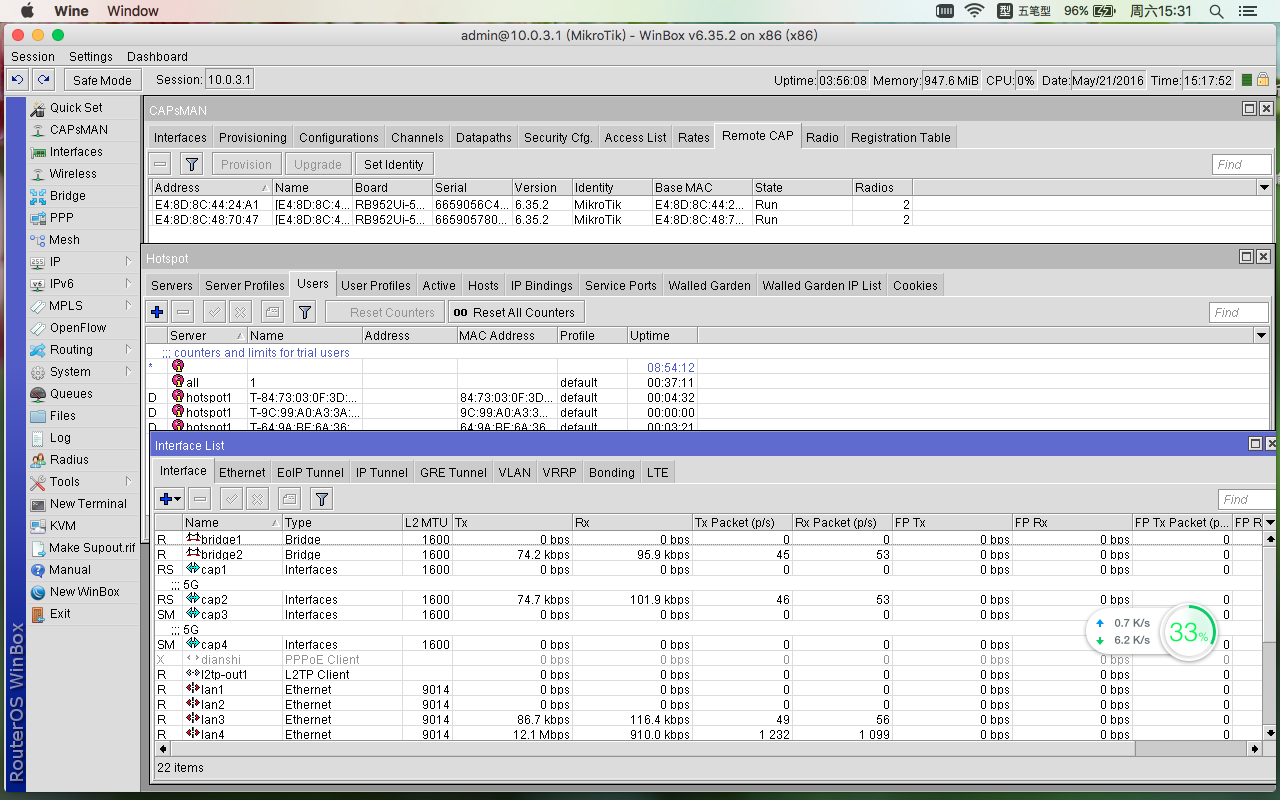The width and height of the screenshot is (1280, 800).
Task: Open New WinBox from the sidebar
Action: (84, 591)
